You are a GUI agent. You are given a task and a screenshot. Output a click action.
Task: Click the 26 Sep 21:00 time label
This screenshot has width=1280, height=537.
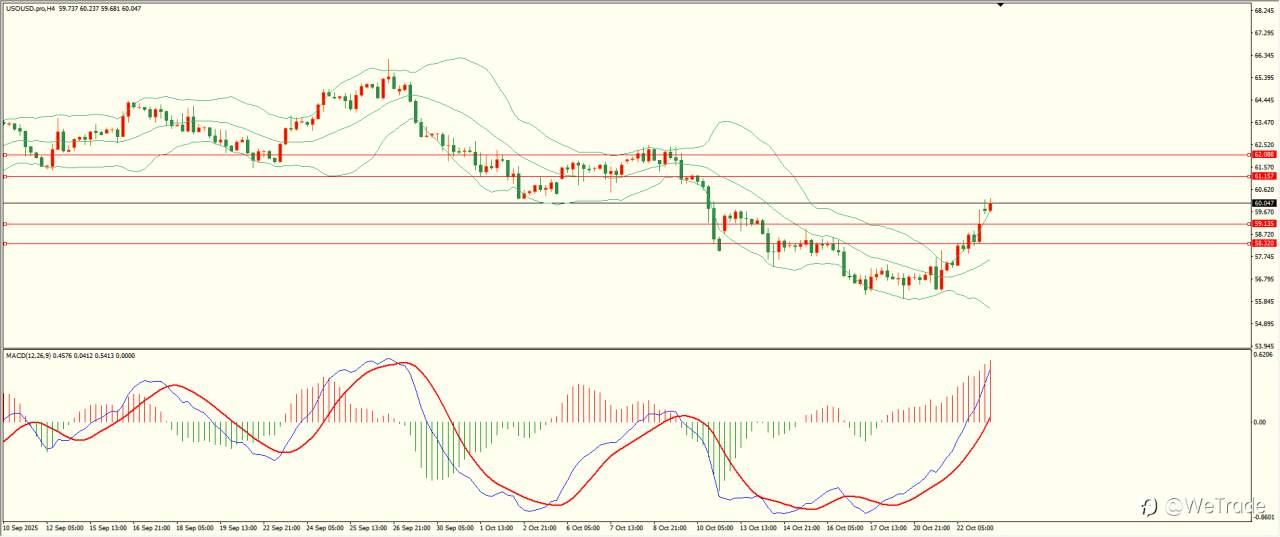coord(413,526)
